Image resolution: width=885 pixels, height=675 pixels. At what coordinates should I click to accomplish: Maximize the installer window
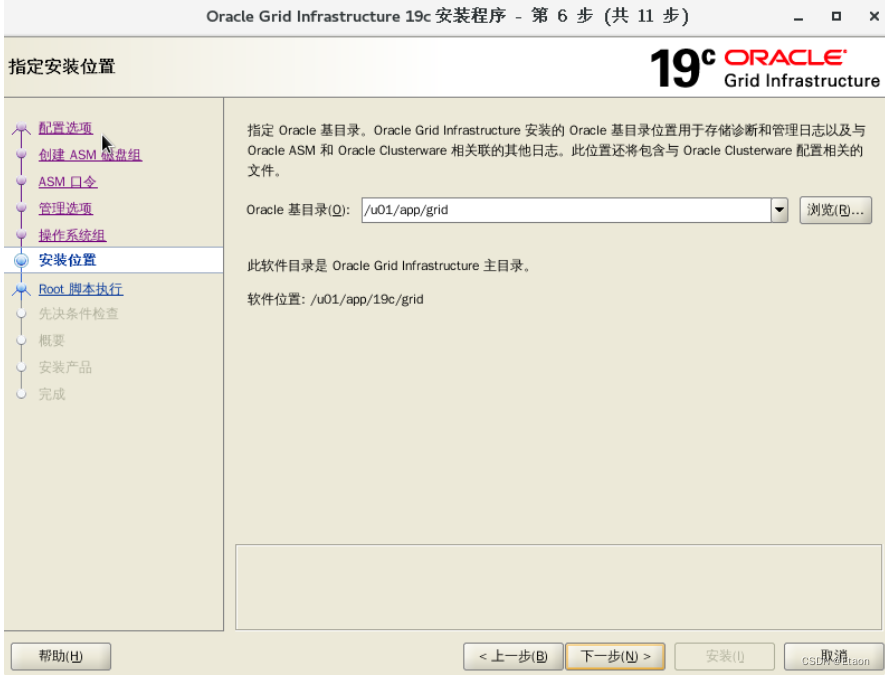[x=836, y=16]
